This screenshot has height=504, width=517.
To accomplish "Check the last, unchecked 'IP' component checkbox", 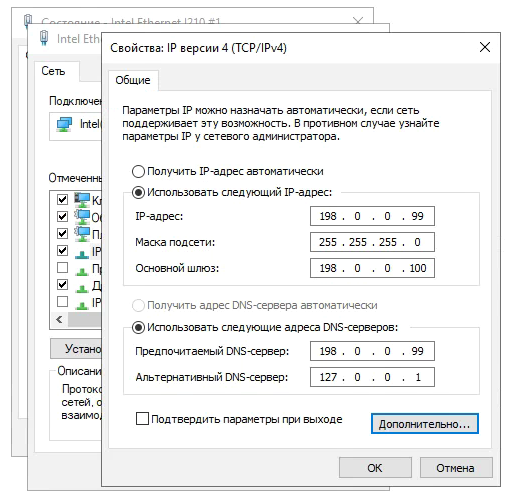I will (x=62, y=301).
